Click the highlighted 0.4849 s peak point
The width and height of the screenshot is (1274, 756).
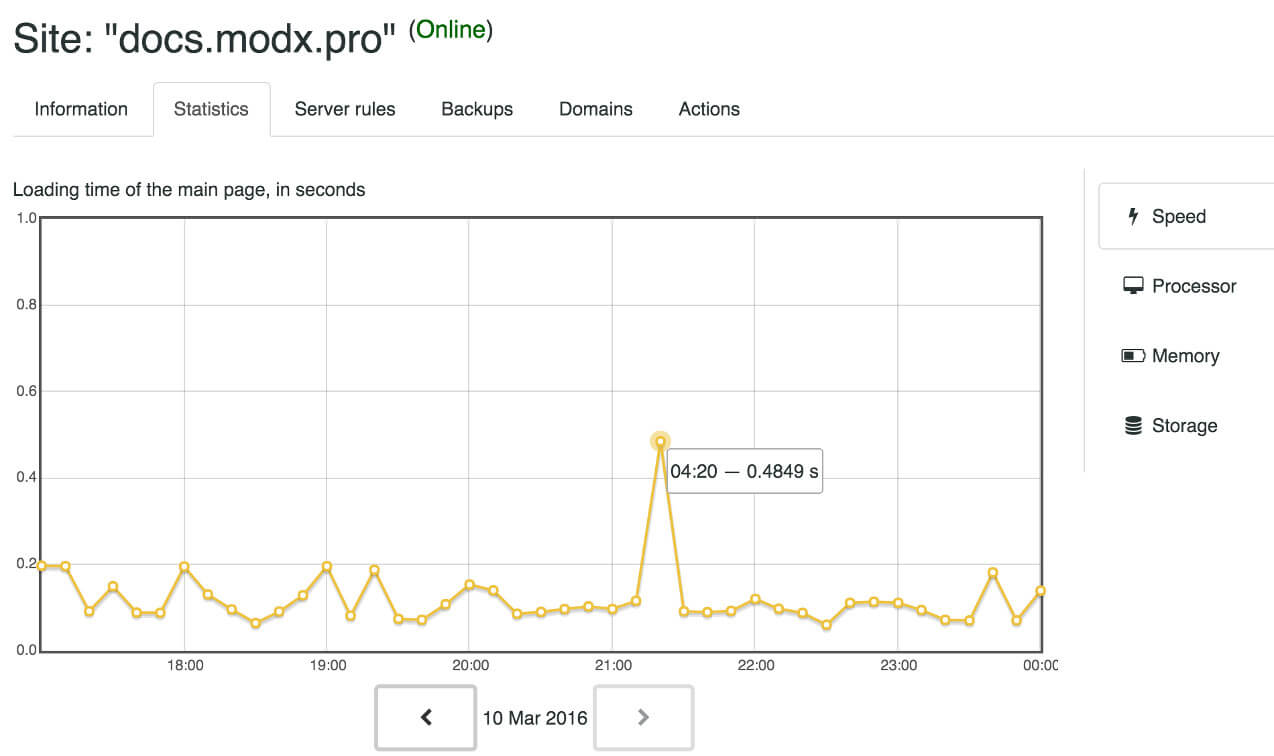coord(660,441)
